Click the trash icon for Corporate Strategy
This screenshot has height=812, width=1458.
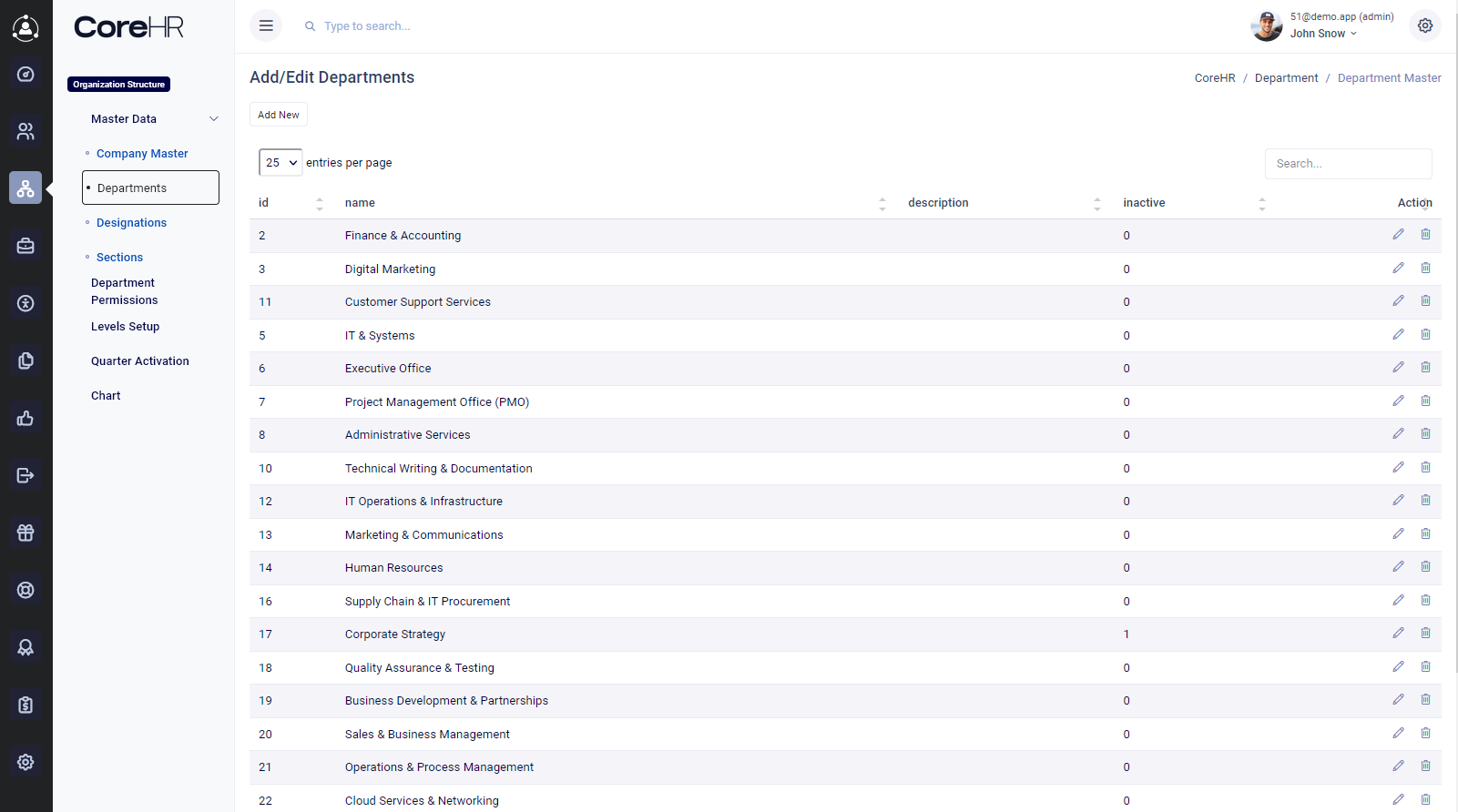tap(1425, 634)
